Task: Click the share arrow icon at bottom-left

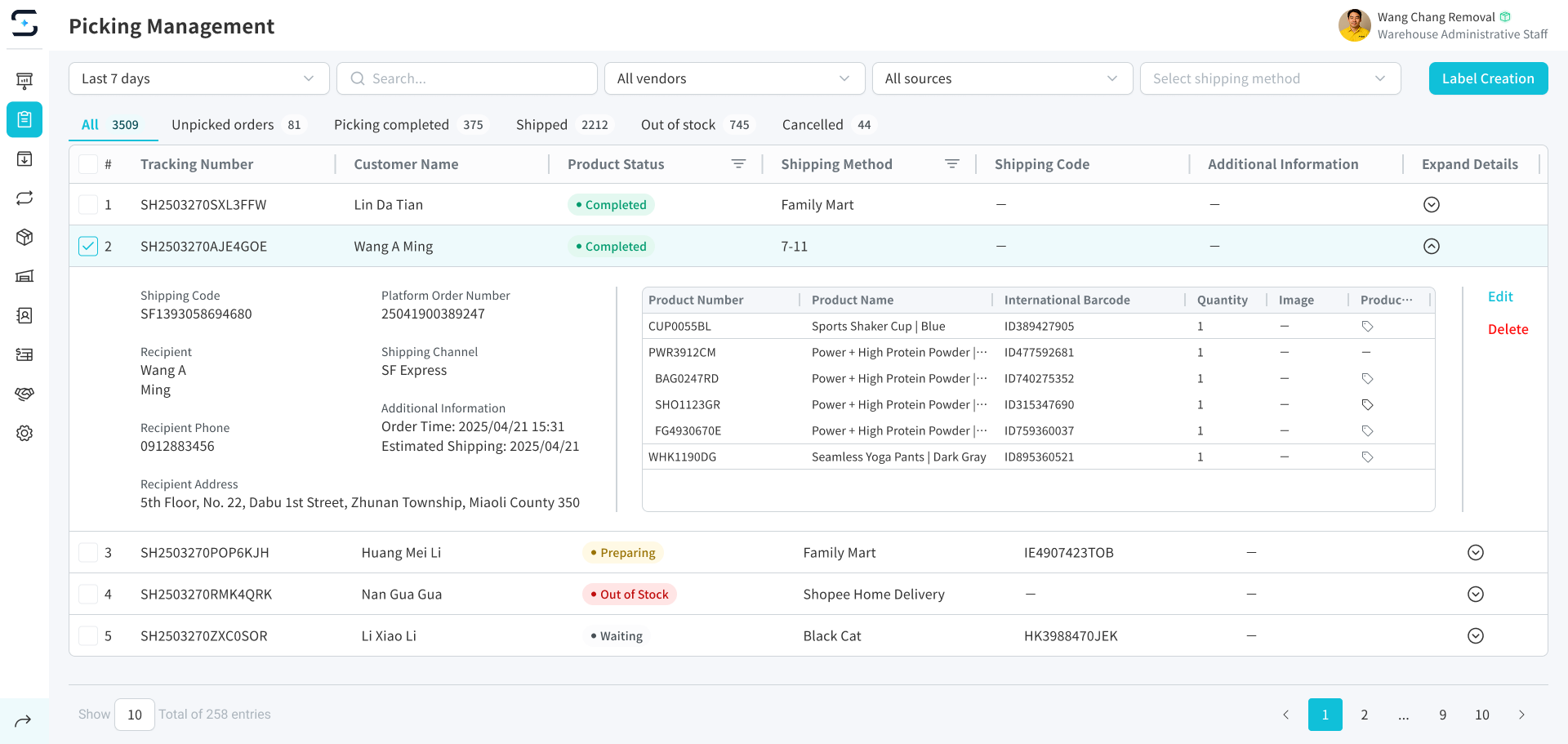Action: 24,720
